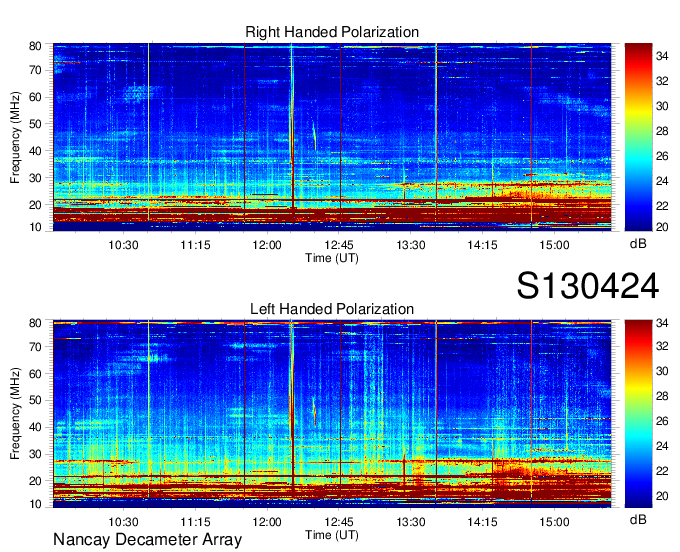The width and height of the screenshot is (680, 552).
Task: Click 26 dB label on Right Handed color bar
Action: 662,156
